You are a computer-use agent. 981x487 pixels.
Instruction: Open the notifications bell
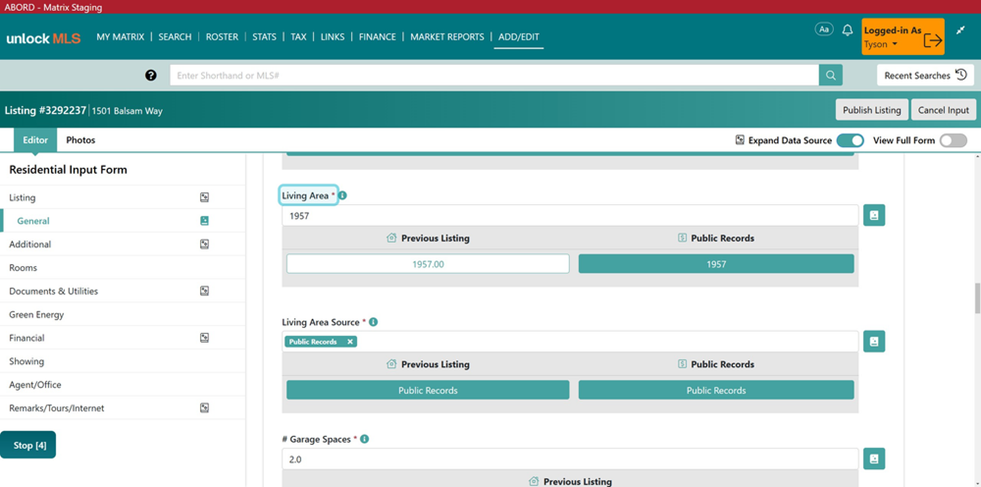848,30
